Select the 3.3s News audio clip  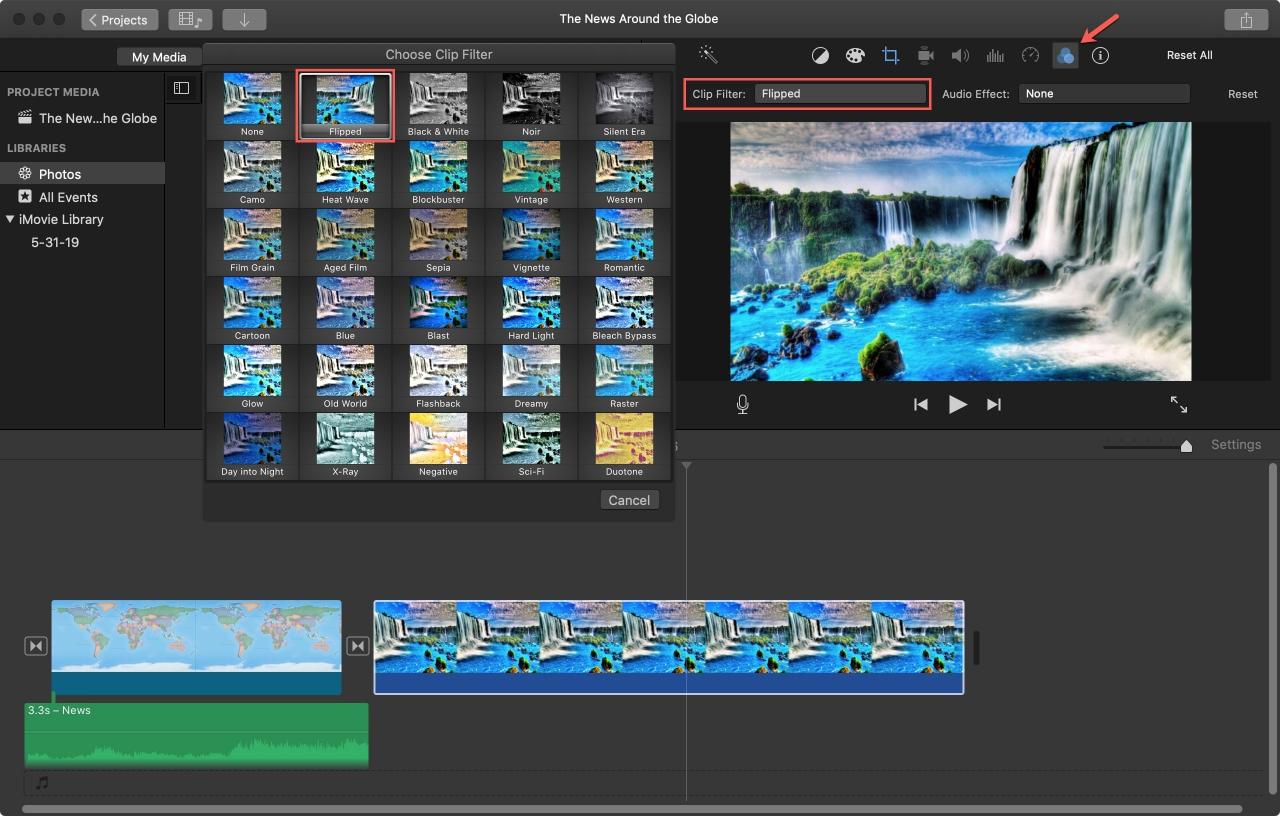[x=196, y=735]
